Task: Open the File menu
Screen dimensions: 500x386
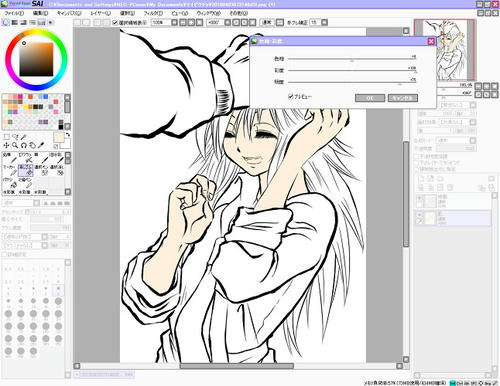Action: pos(14,13)
